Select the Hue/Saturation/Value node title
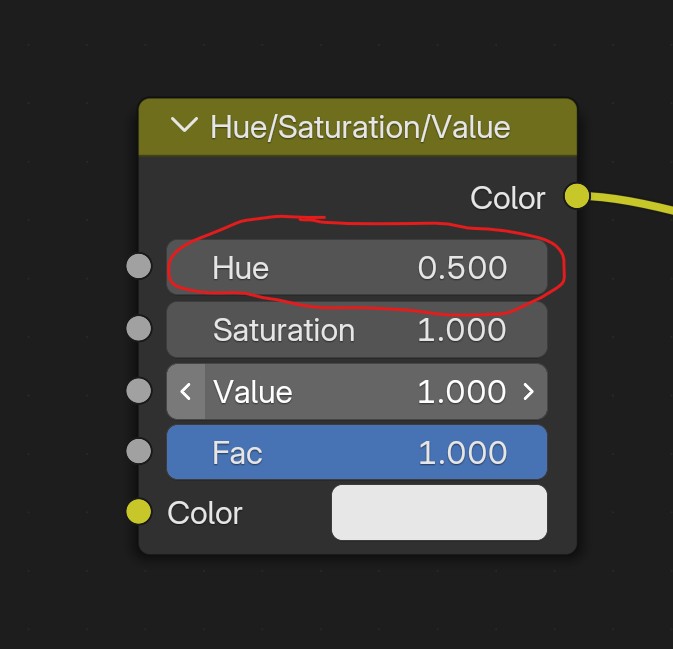The width and height of the screenshot is (673, 649). (360, 128)
